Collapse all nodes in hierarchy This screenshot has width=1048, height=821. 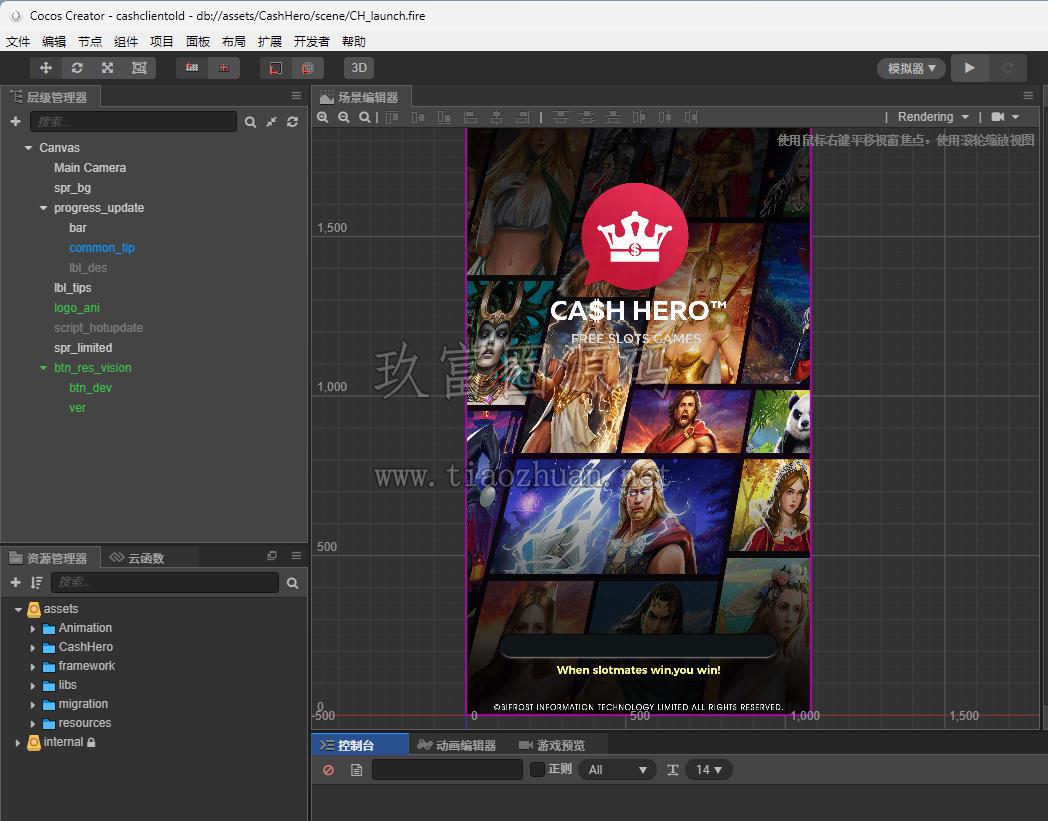271,122
